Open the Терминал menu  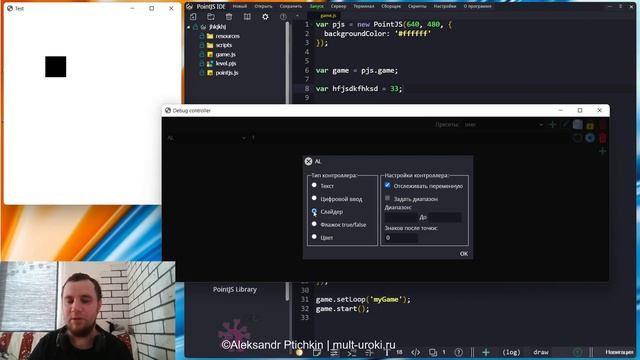364,7
